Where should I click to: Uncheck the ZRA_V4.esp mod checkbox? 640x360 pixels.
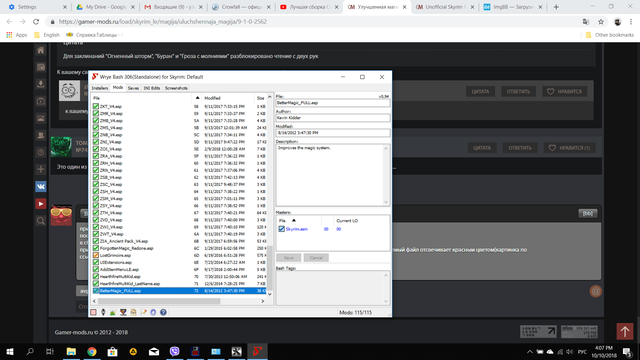[96, 156]
